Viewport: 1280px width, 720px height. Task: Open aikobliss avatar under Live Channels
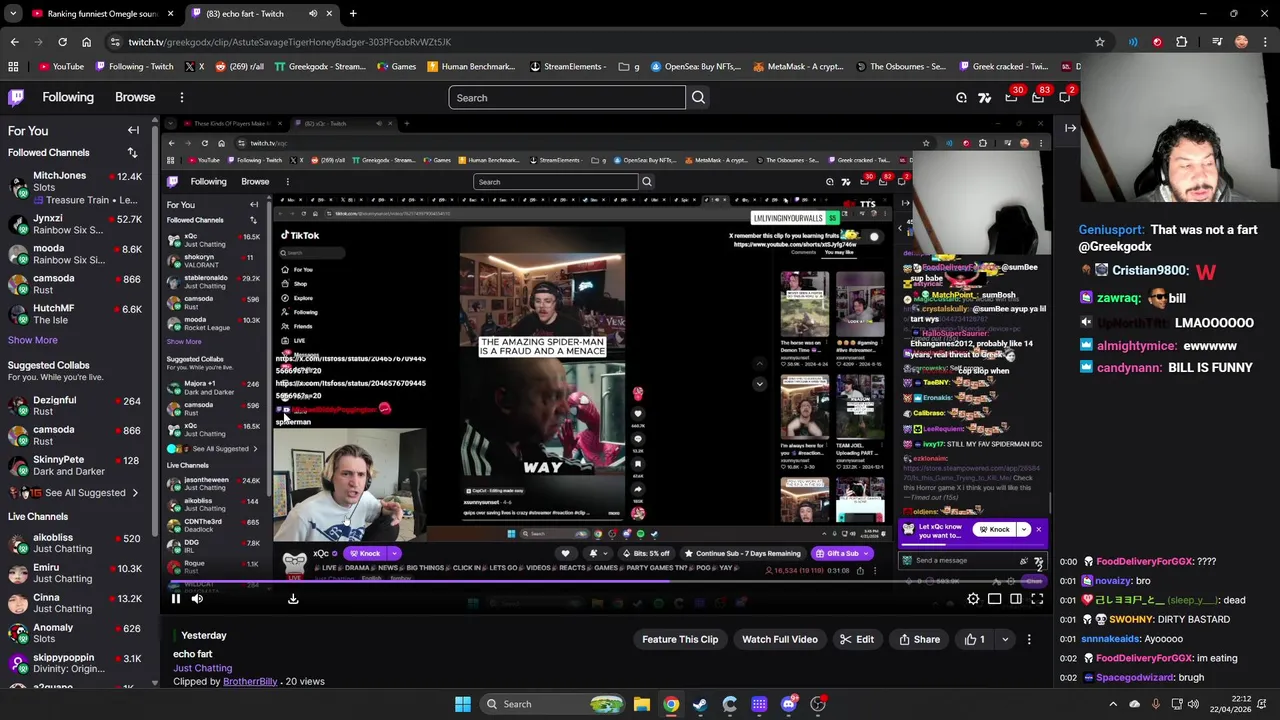(x=18, y=543)
